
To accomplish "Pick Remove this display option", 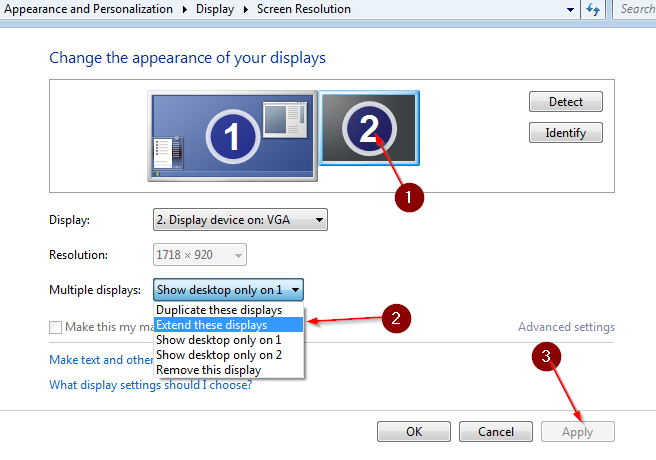I will pos(208,370).
